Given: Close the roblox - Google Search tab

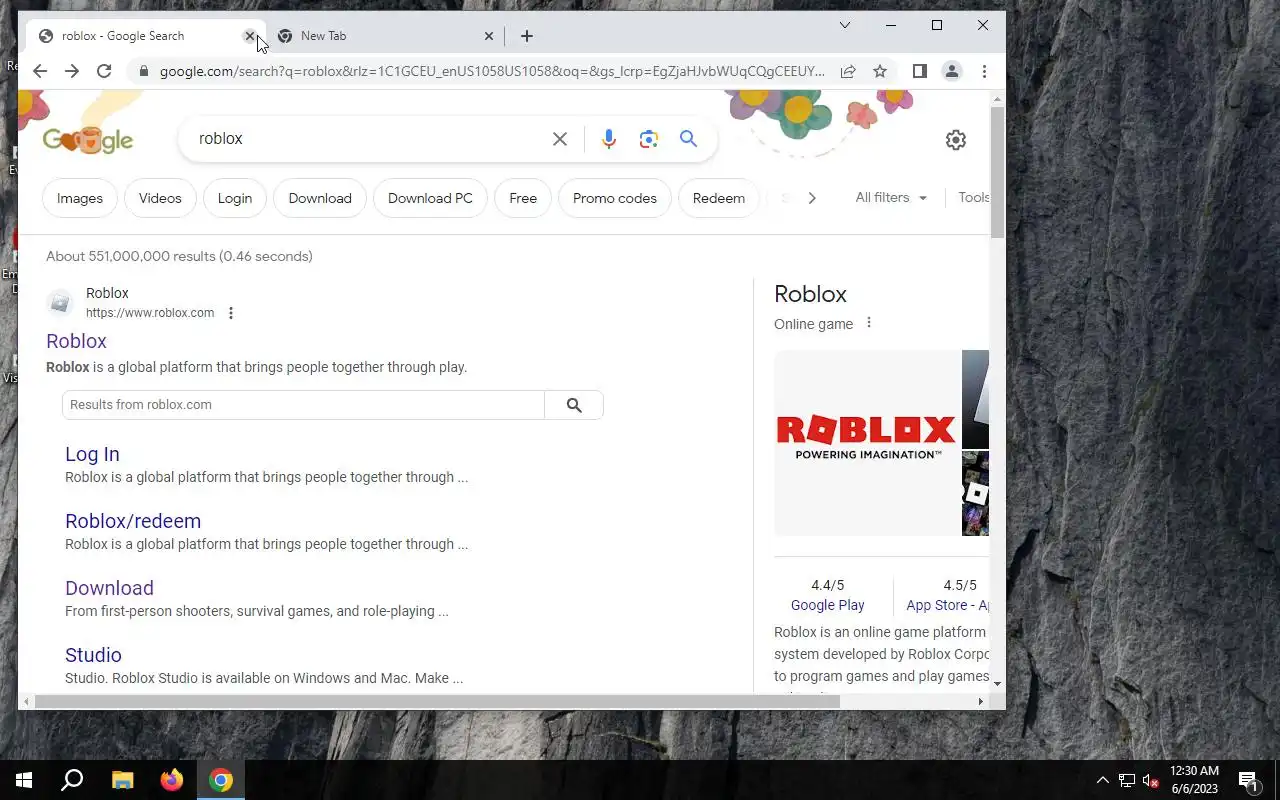Looking at the screenshot, I should point(250,36).
